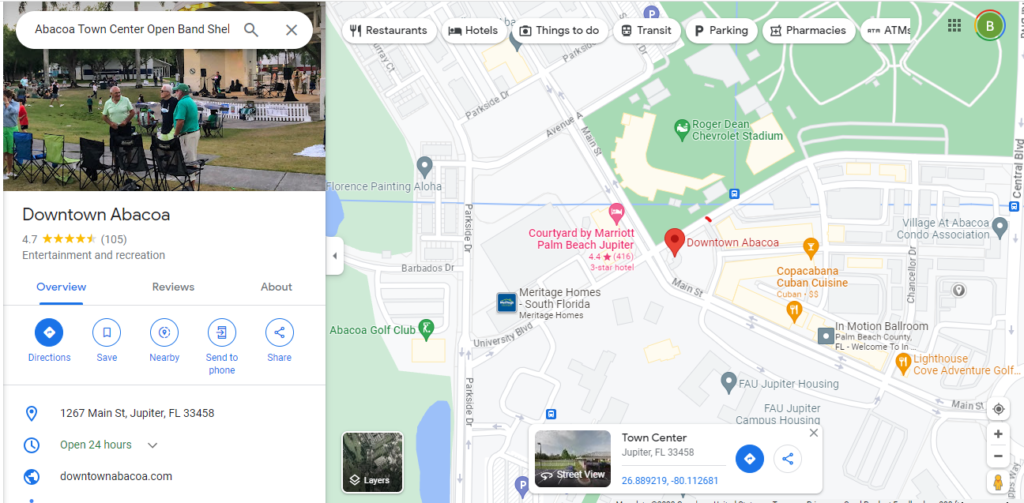Zoom in with the plus button
The image size is (1024, 503).
click(x=998, y=434)
